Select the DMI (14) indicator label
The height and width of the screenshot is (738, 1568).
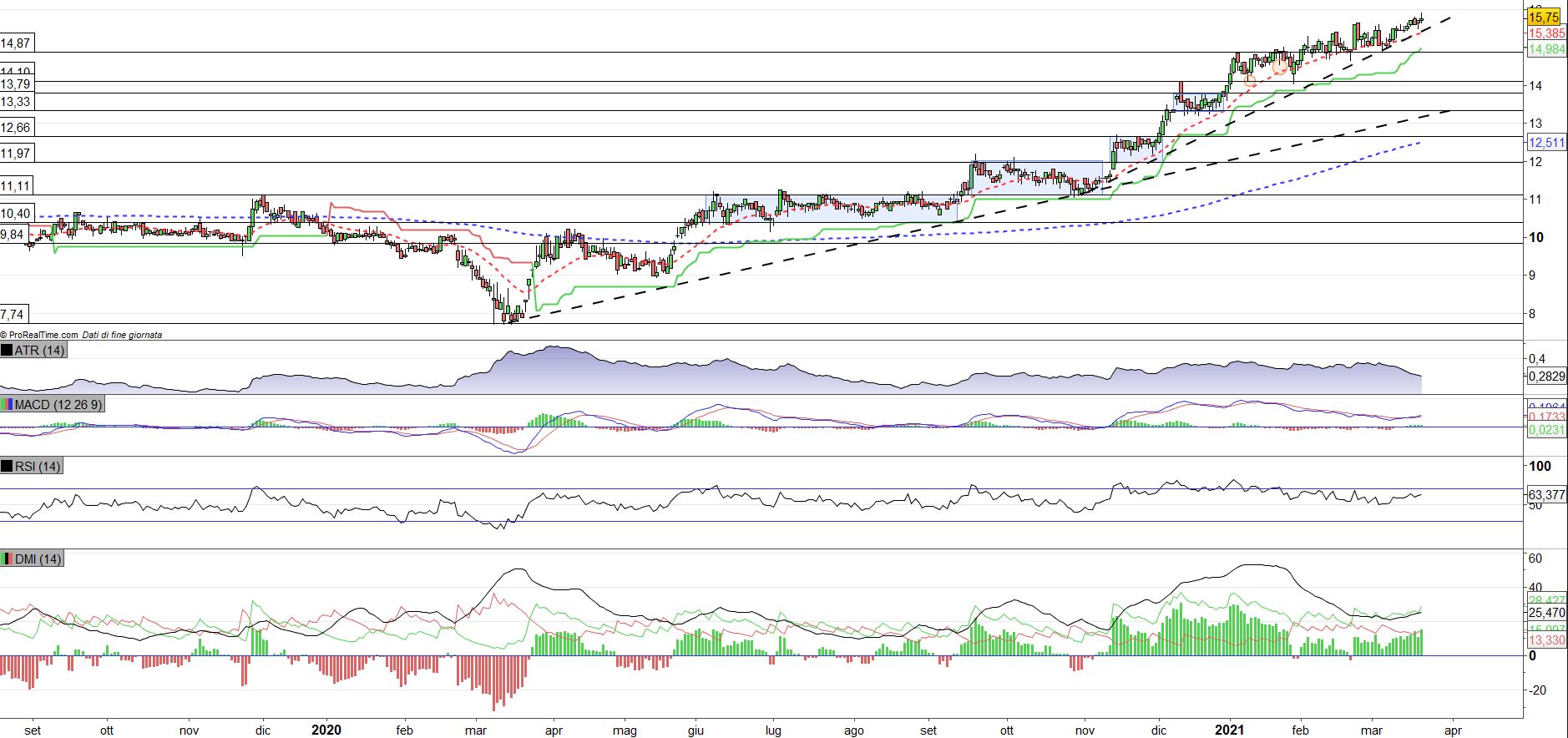(x=38, y=559)
